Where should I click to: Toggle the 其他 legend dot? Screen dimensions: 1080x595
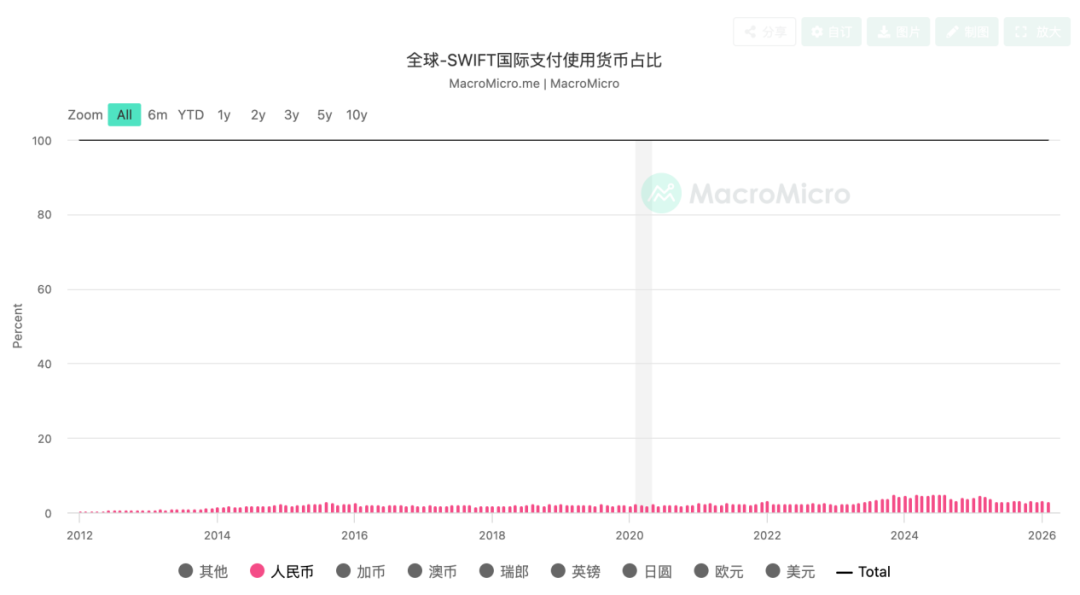(186, 571)
